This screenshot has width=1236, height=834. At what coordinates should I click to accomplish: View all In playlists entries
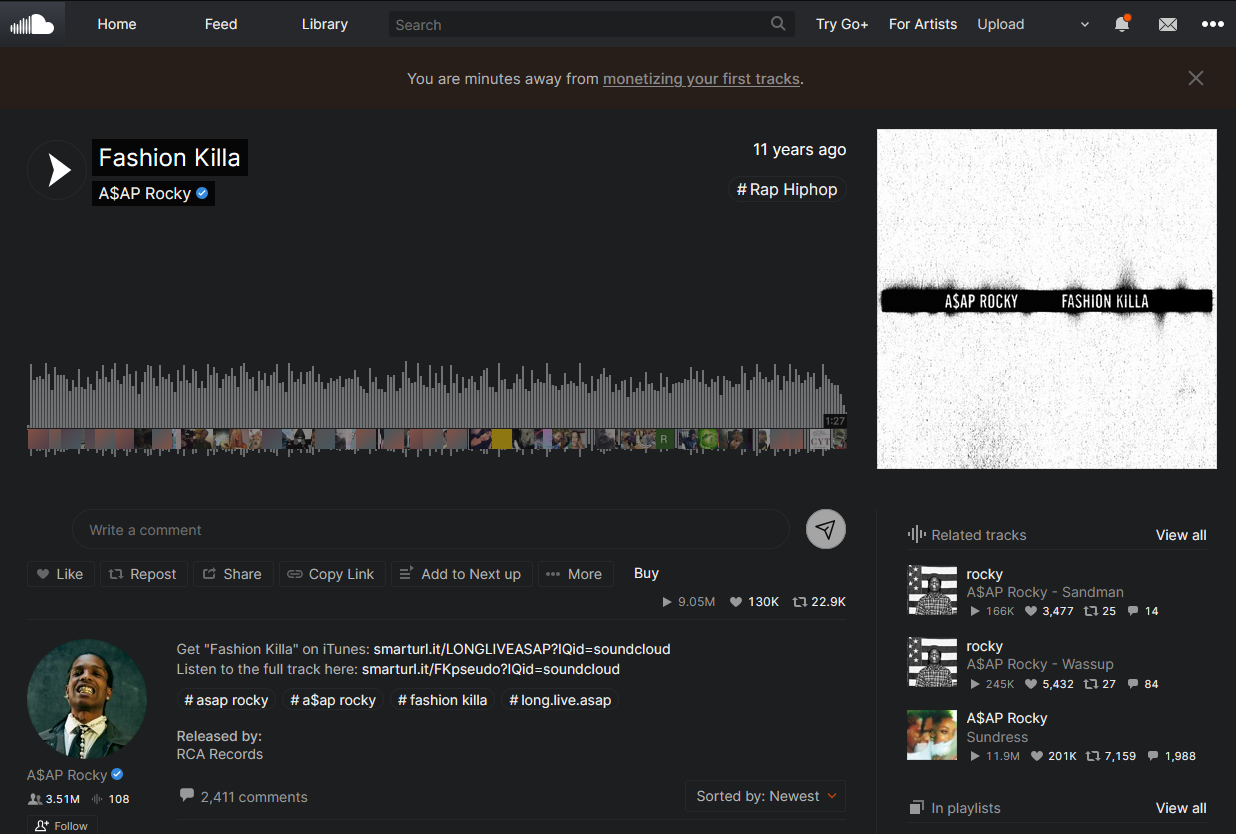1181,808
